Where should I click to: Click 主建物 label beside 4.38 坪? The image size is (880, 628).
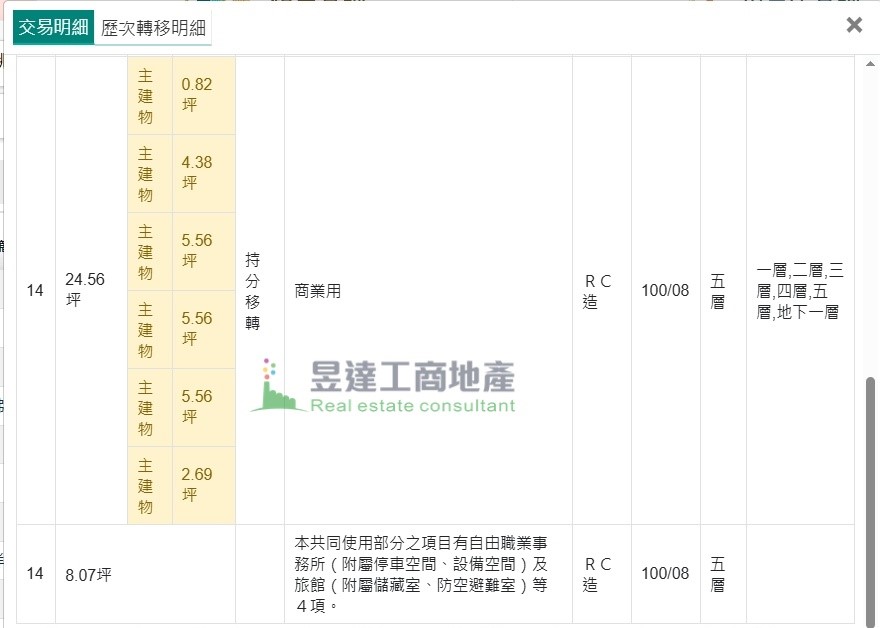coord(146,173)
